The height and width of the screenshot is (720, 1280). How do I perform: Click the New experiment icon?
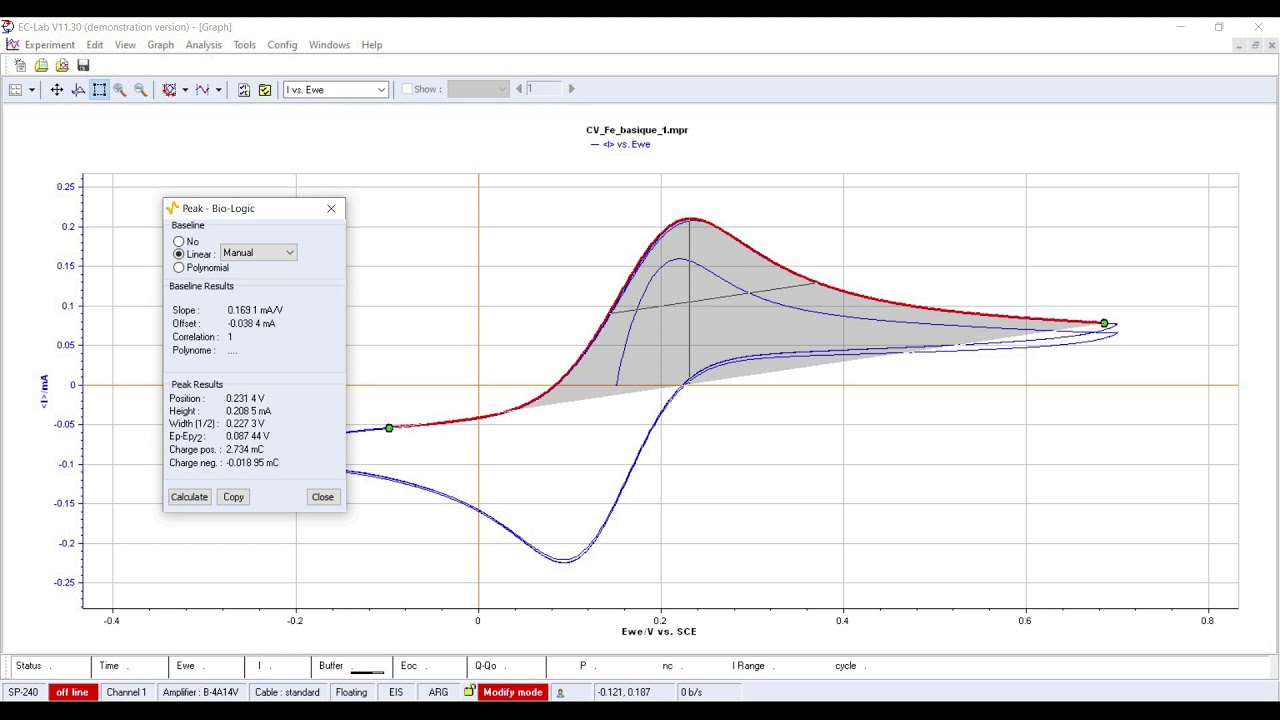tap(20, 65)
